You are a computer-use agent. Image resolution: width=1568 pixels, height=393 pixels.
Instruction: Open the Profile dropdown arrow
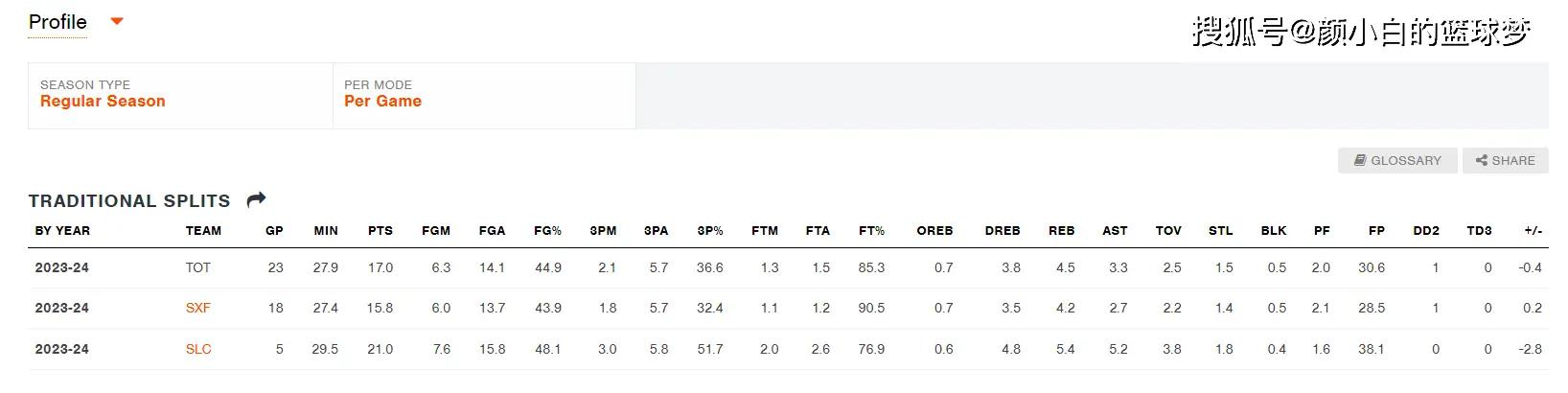click(117, 21)
